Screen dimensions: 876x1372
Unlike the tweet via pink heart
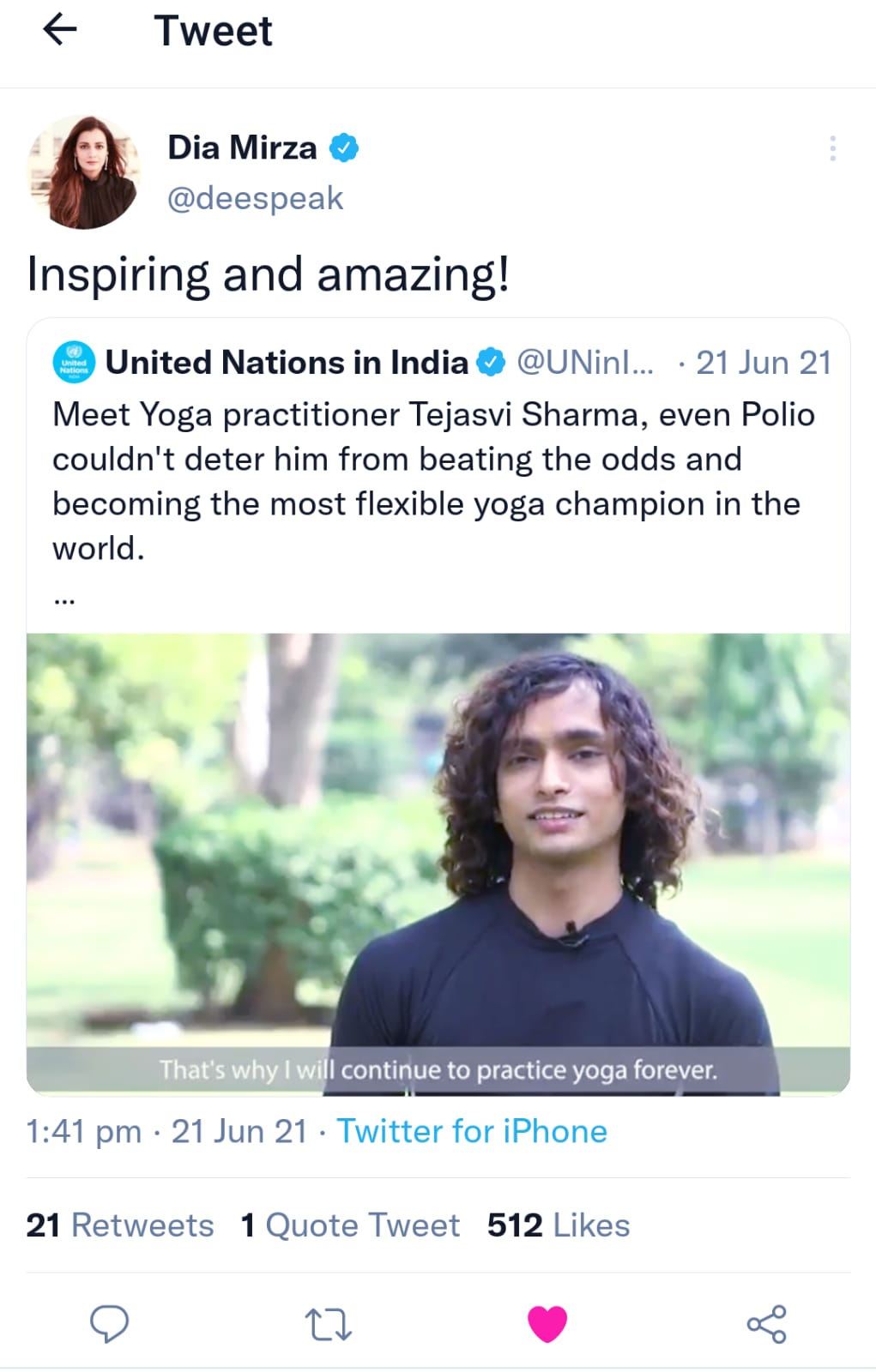point(547,1323)
